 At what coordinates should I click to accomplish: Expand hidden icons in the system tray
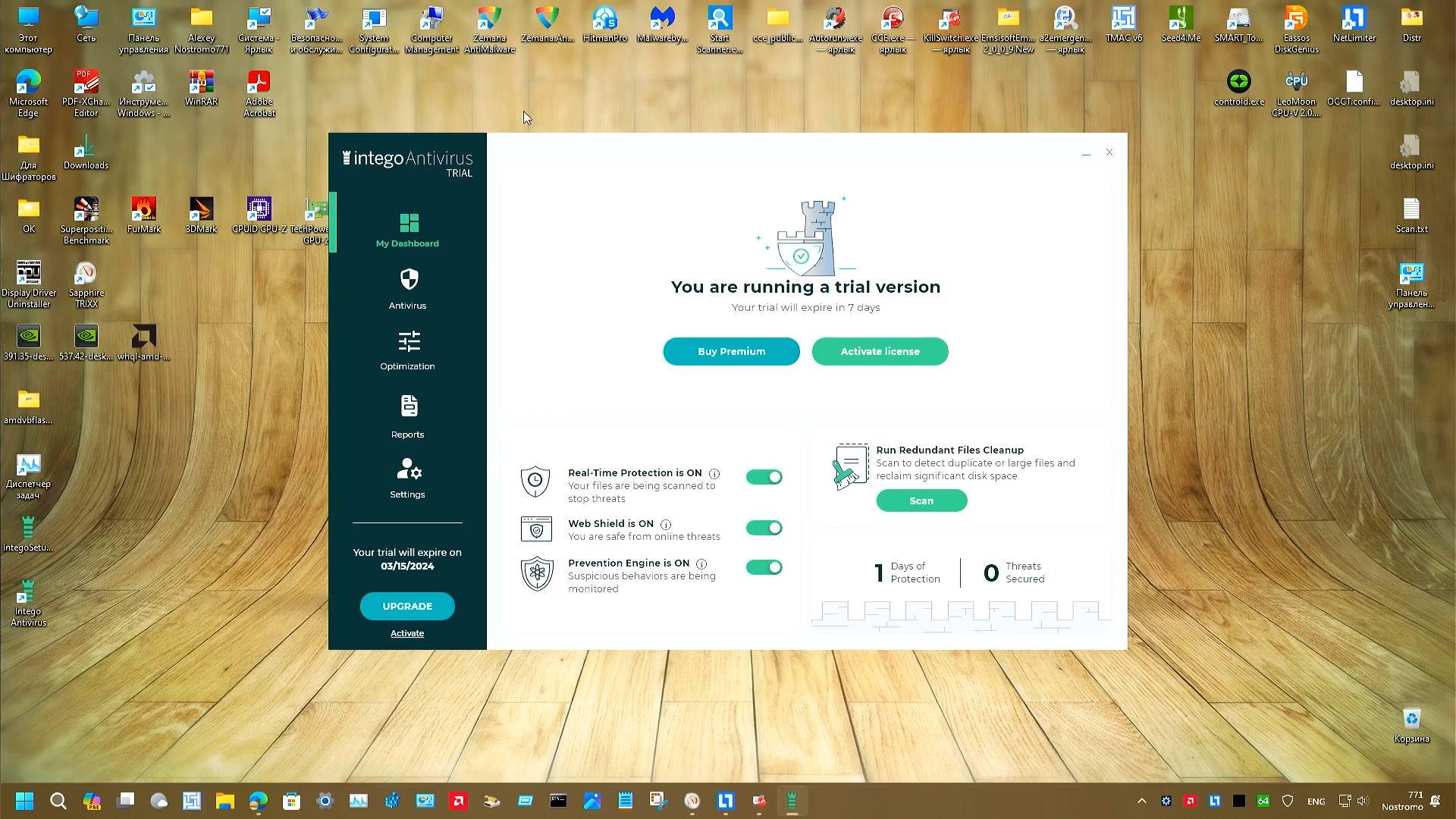tap(1141, 801)
